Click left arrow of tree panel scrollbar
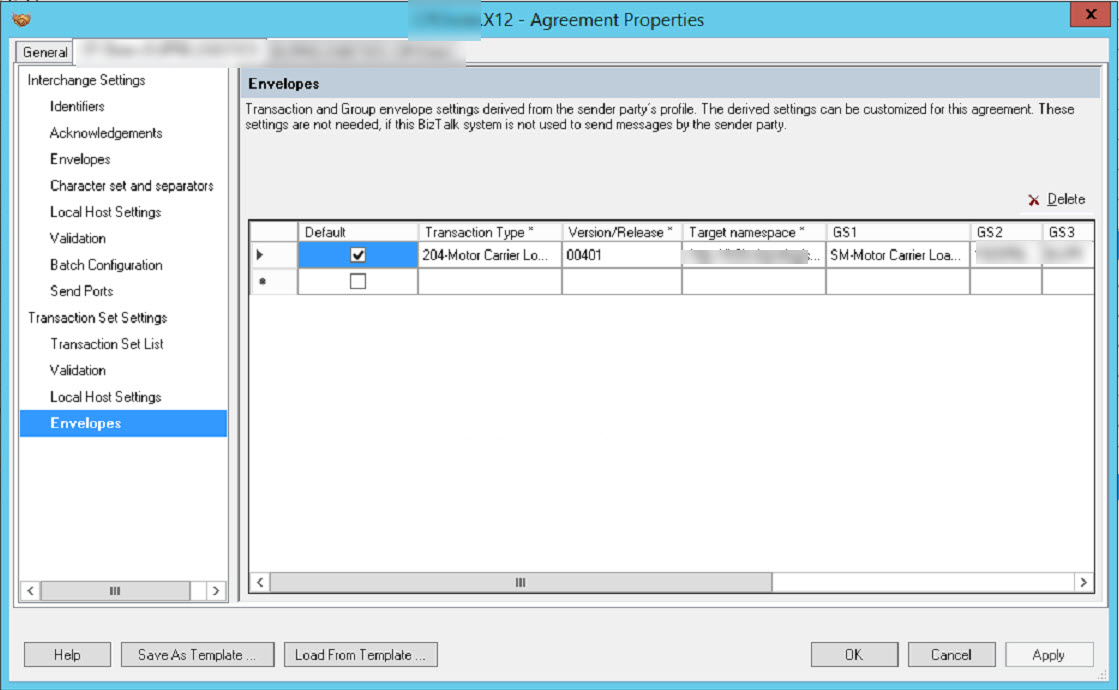Screen dimensions: 1119x690 30,591
